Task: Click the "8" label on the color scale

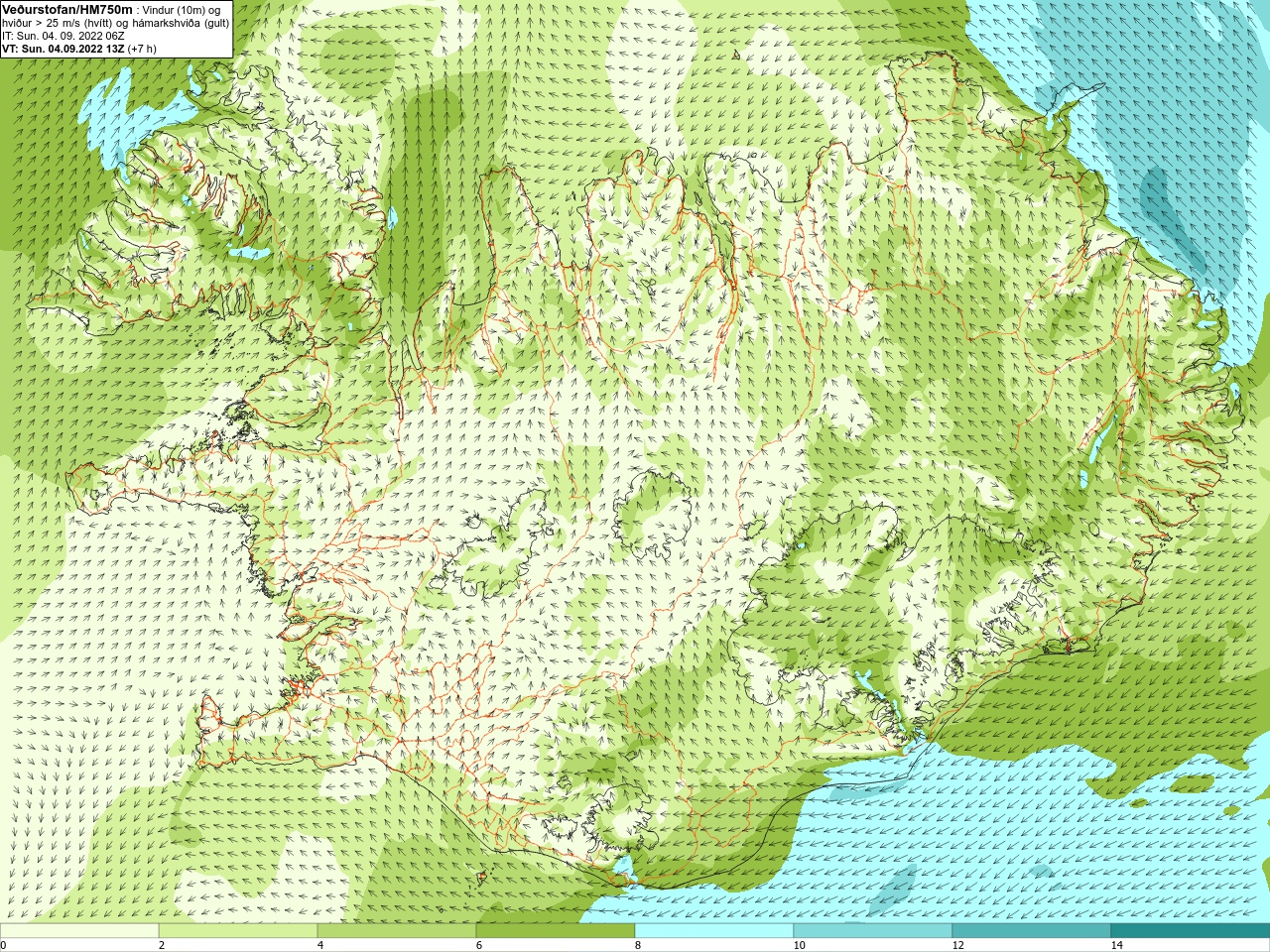Action: click(x=638, y=945)
